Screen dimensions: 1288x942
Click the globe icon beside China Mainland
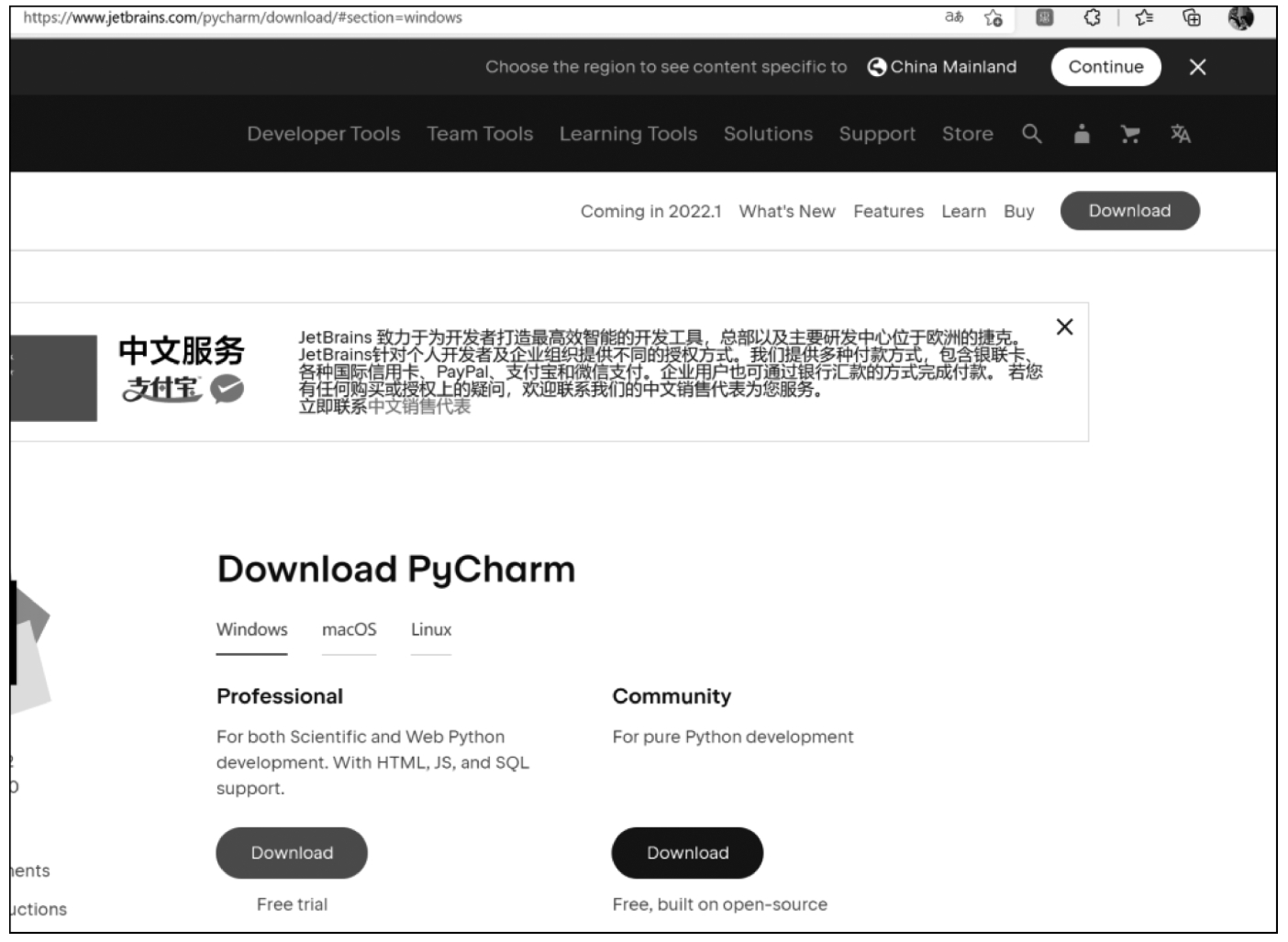877,67
